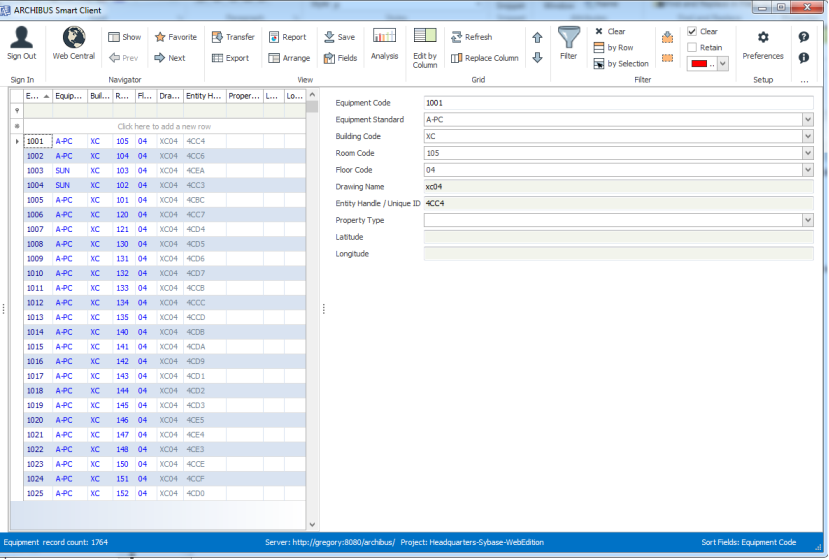Open Preferences via the gear icon
Viewport: 829px width, 560px height.
point(763,38)
